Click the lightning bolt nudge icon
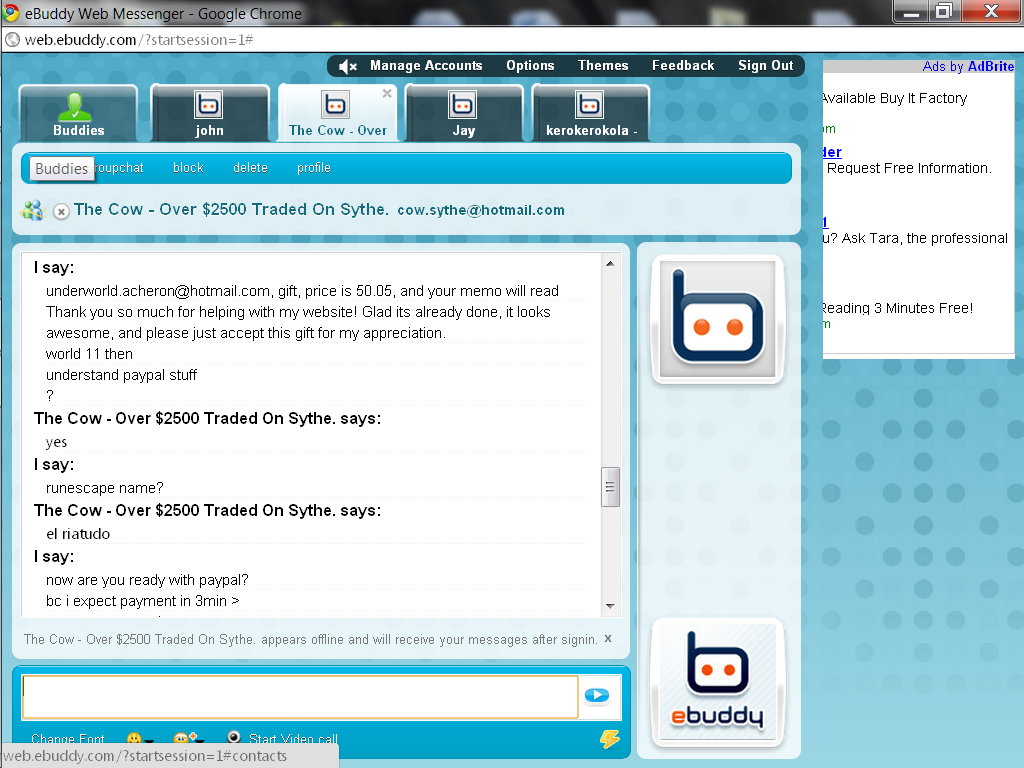The height and width of the screenshot is (768, 1024). coord(610,739)
